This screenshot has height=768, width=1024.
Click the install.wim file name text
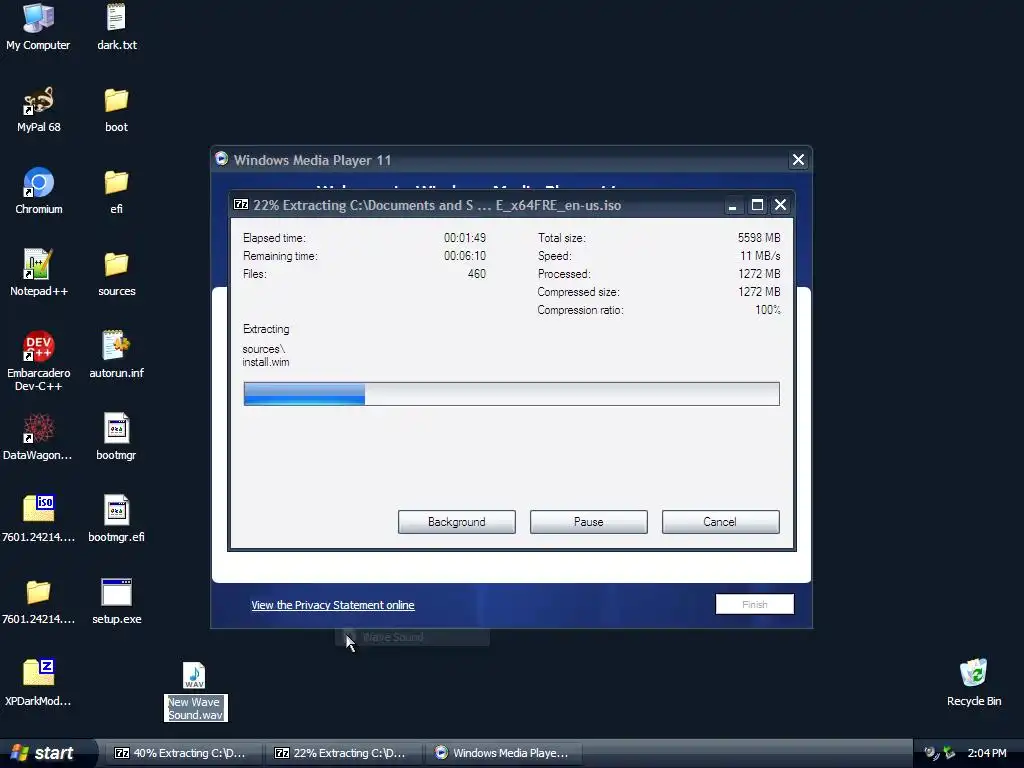click(266, 362)
